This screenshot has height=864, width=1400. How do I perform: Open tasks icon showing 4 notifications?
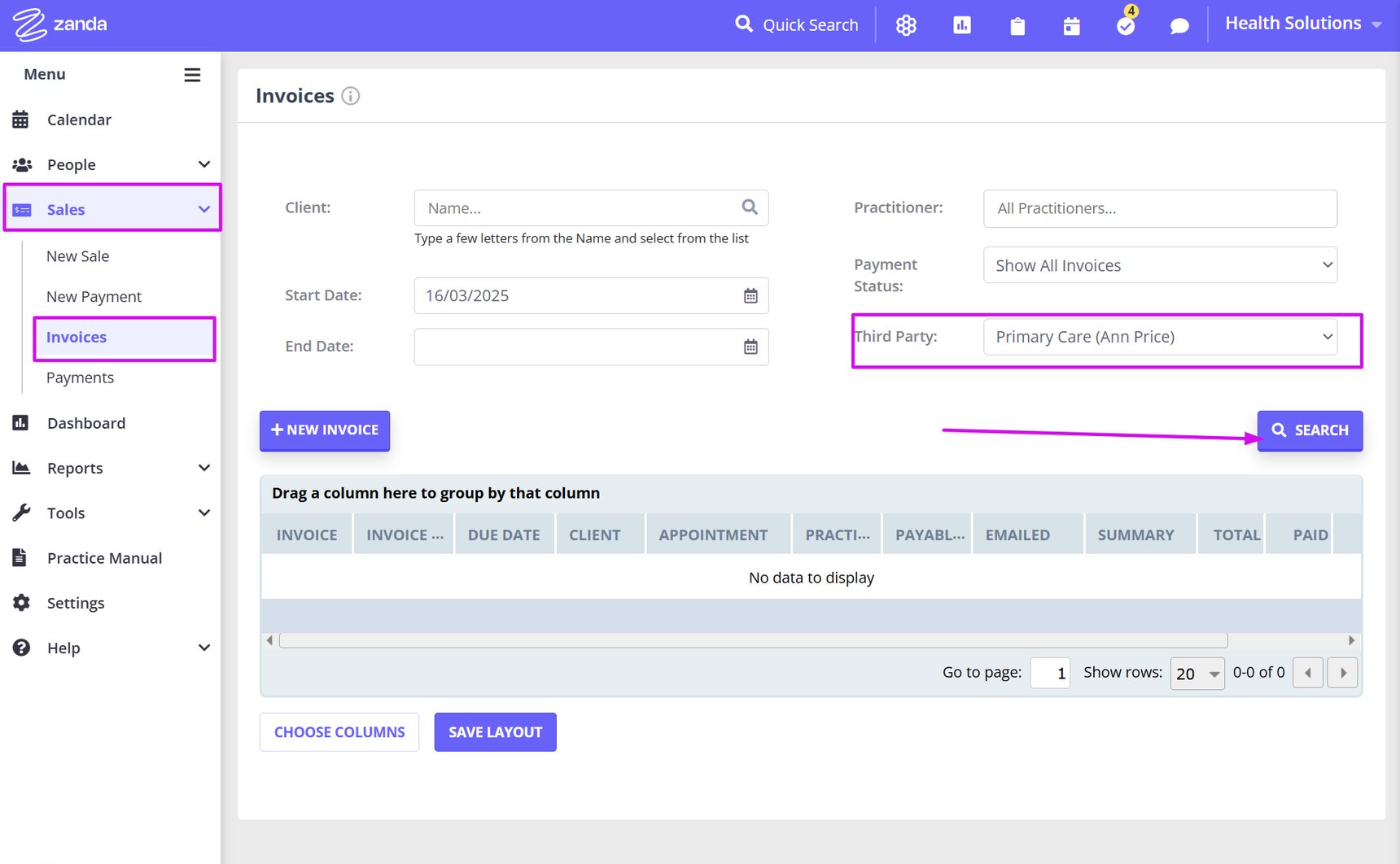1126,25
